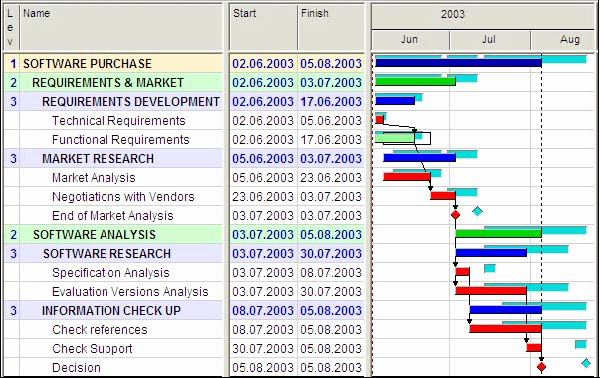Select the Technical Requirements task

(119, 121)
